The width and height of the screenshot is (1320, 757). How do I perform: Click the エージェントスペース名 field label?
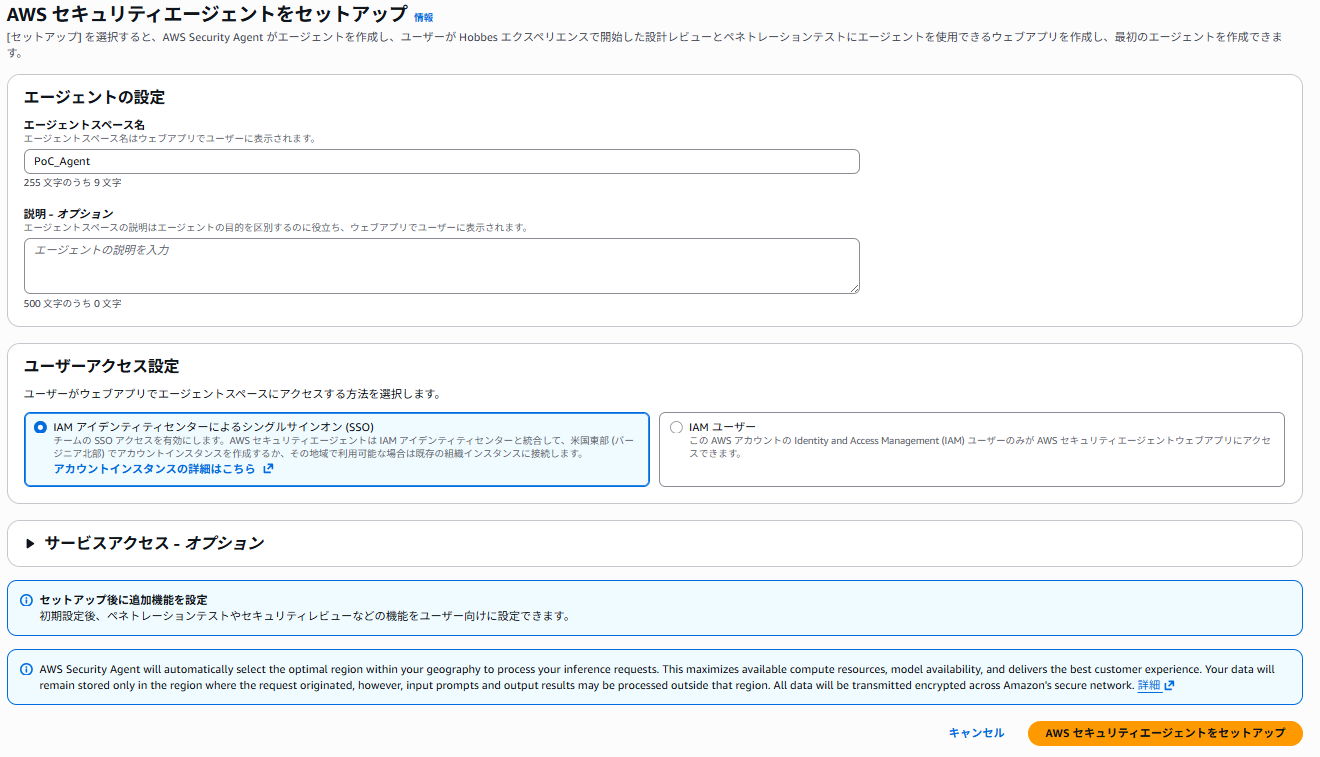pyautogui.click(x=84, y=125)
